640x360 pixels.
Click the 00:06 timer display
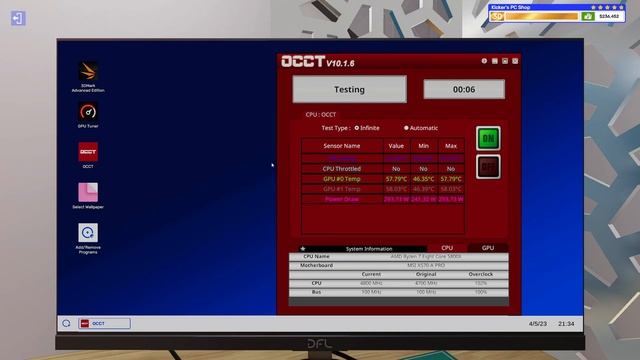tap(464, 89)
